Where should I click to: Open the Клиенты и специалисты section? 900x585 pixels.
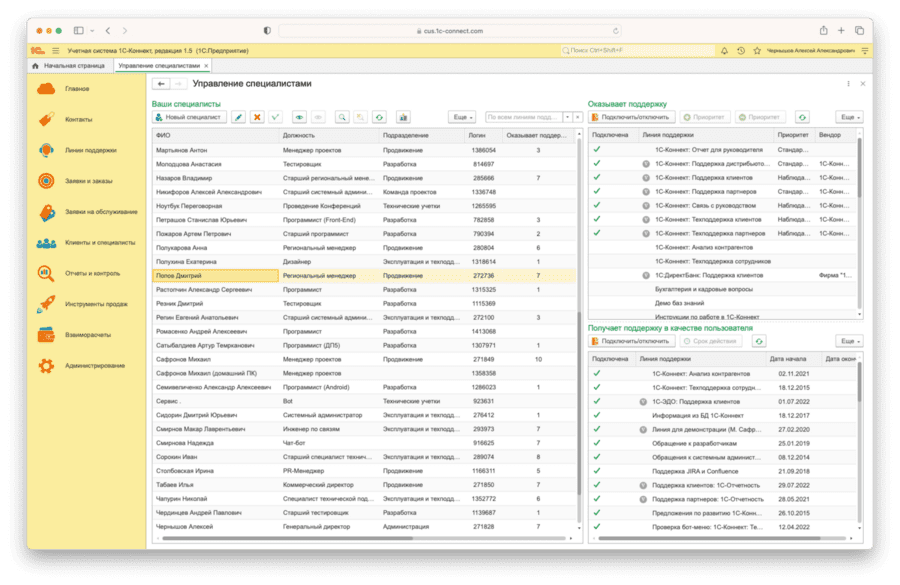pos(86,243)
